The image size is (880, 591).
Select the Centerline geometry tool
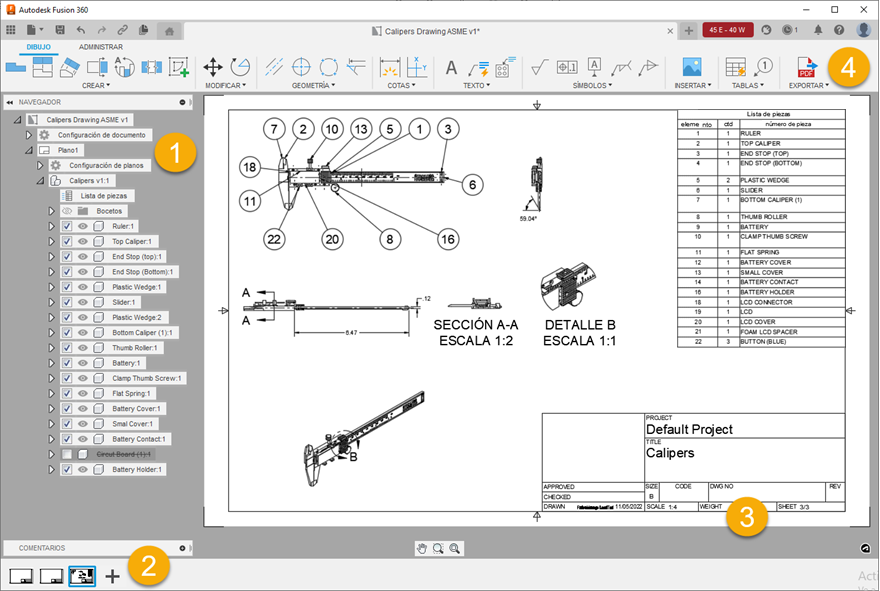[x=274, y=67]
